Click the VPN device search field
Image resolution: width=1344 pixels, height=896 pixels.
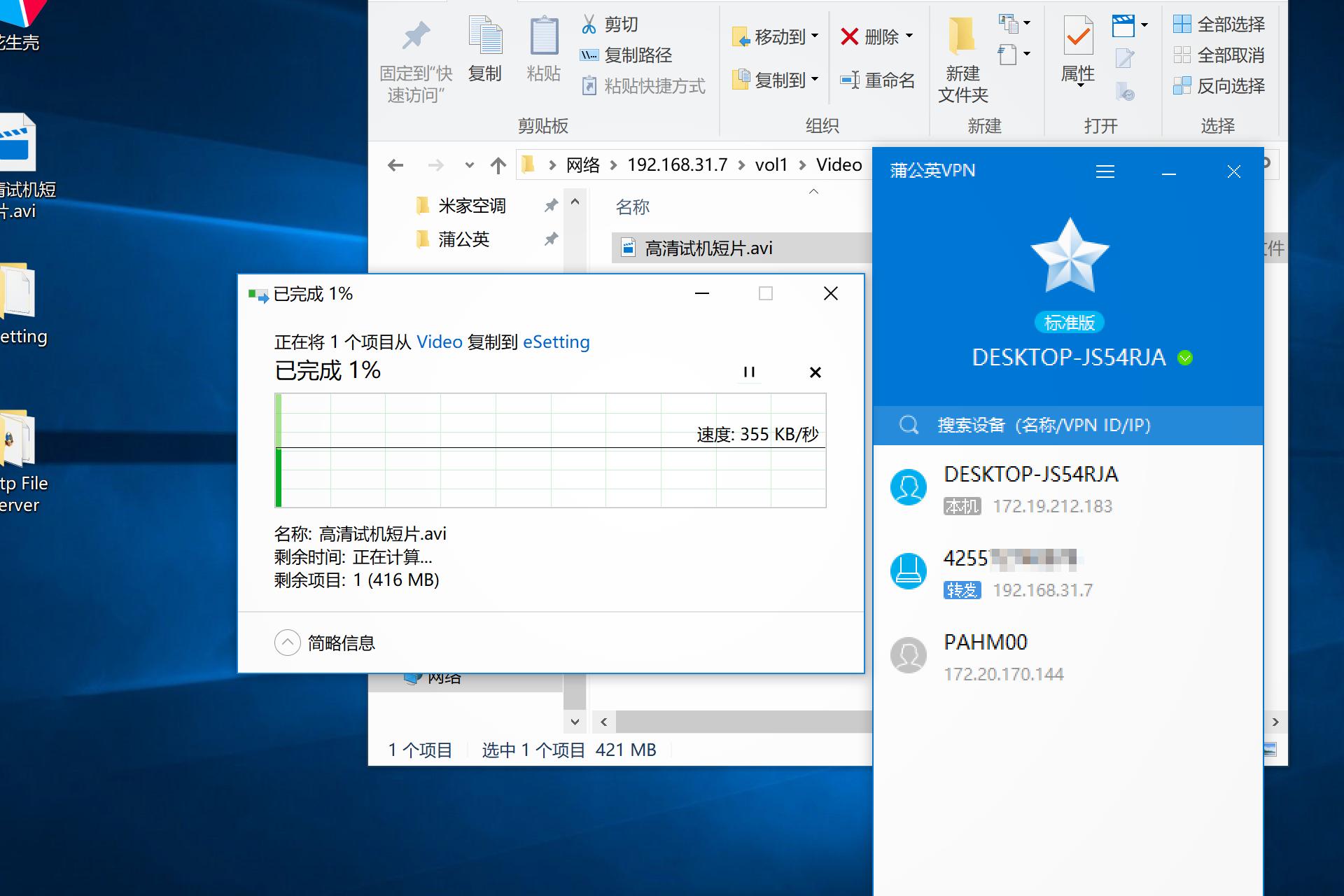1068,426
